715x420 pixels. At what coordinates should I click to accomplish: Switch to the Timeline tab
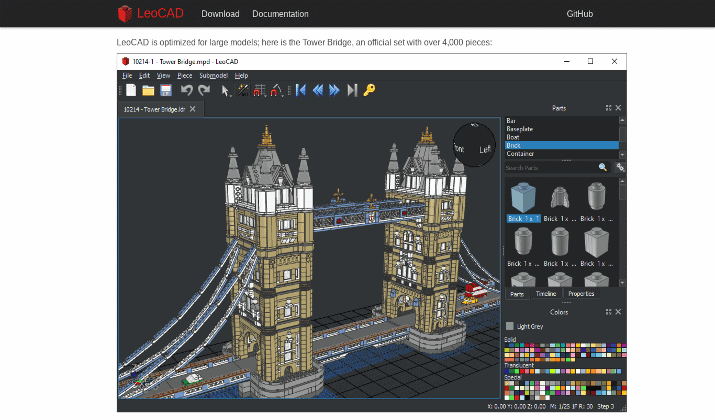[x=546, y=294]
